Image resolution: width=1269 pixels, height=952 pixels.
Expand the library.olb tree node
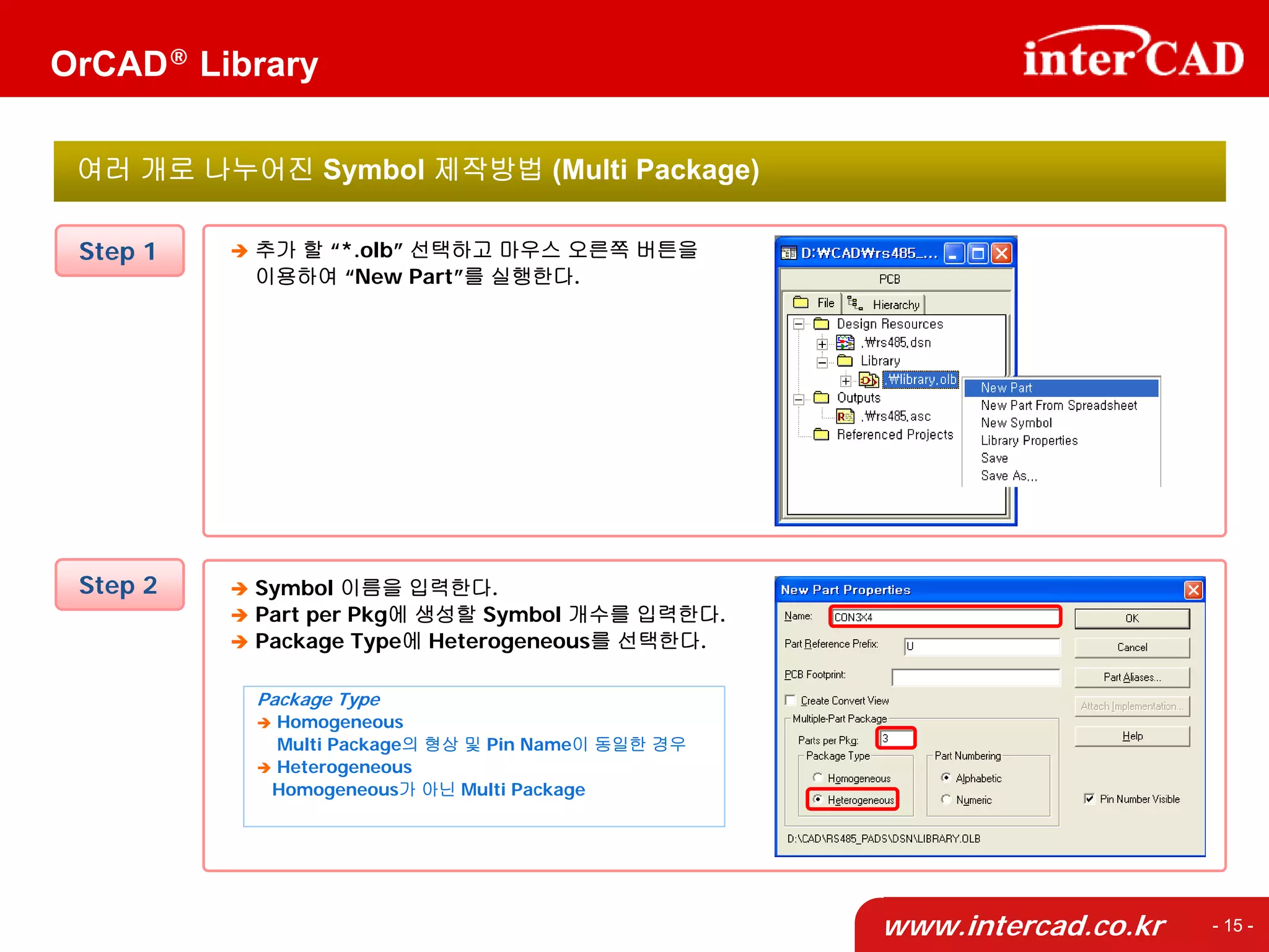coord(846,380)
